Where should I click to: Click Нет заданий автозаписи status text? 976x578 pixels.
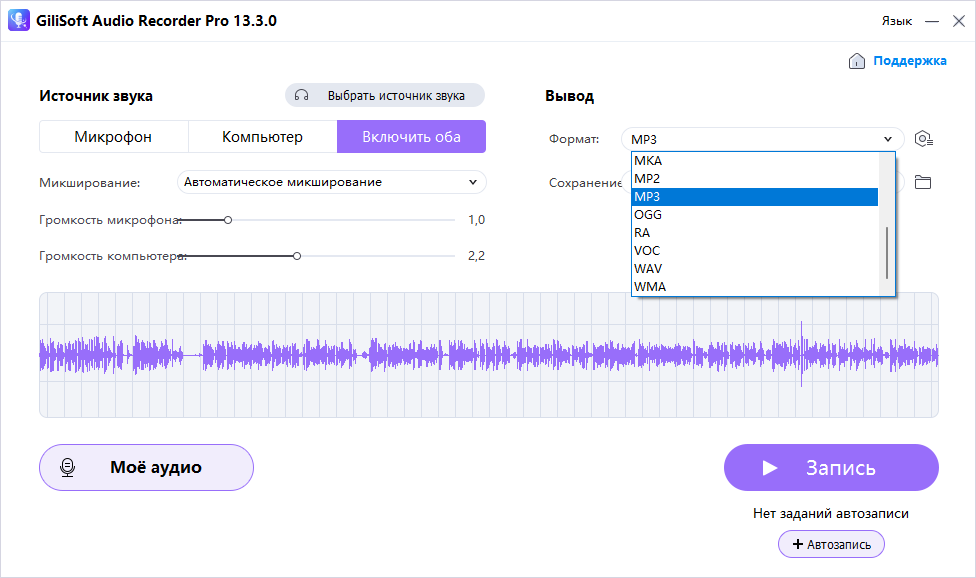[x=831, y=514]
